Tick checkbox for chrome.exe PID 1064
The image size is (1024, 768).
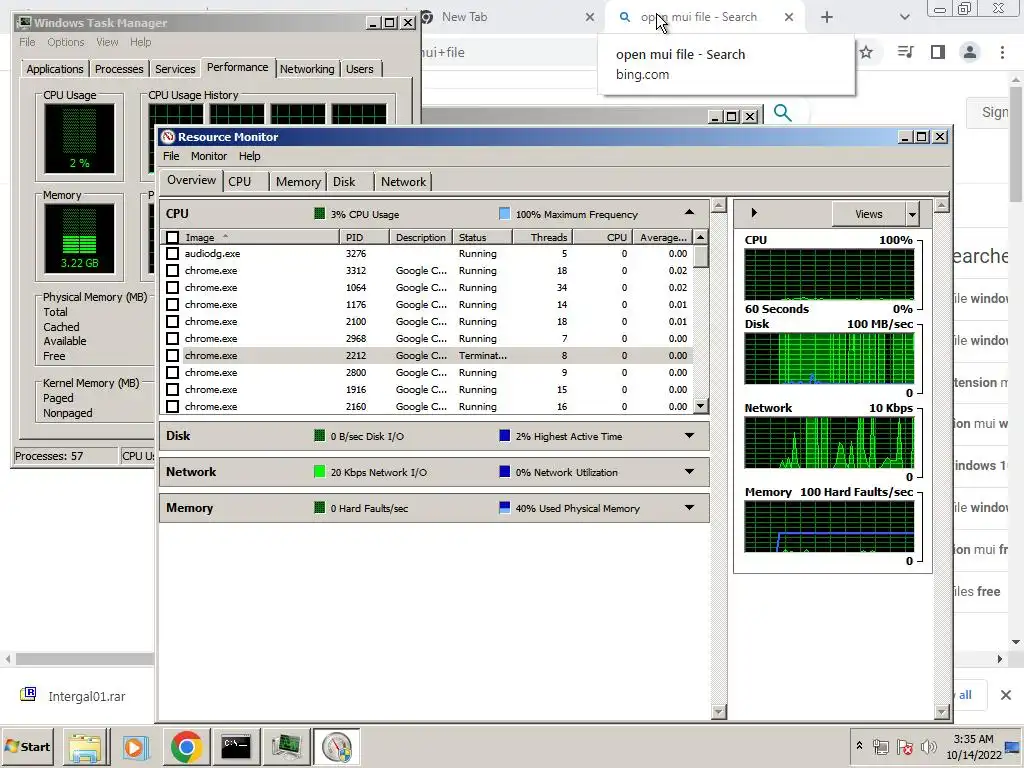(172, 287)
